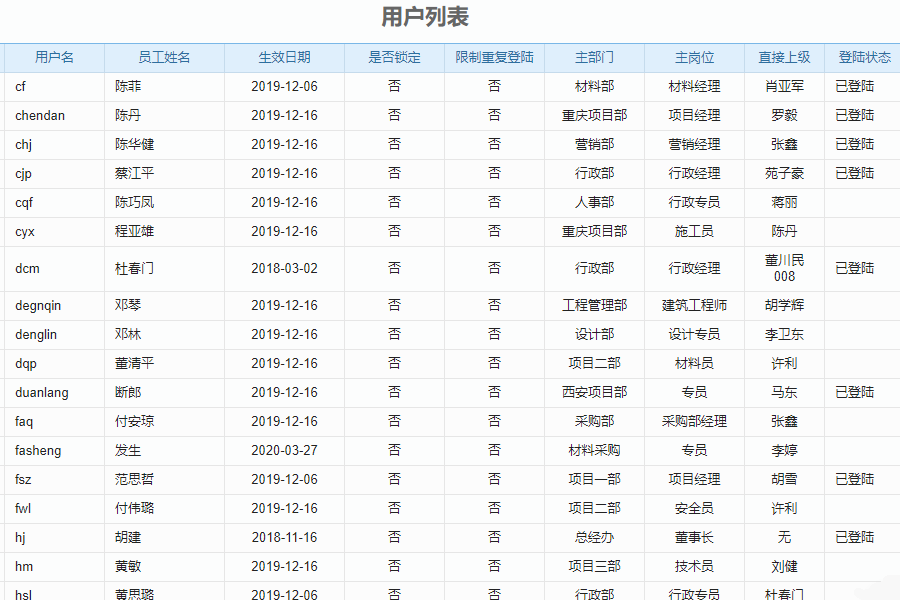
Task: Click employee name 程亚雄
Action: (134, 231)
